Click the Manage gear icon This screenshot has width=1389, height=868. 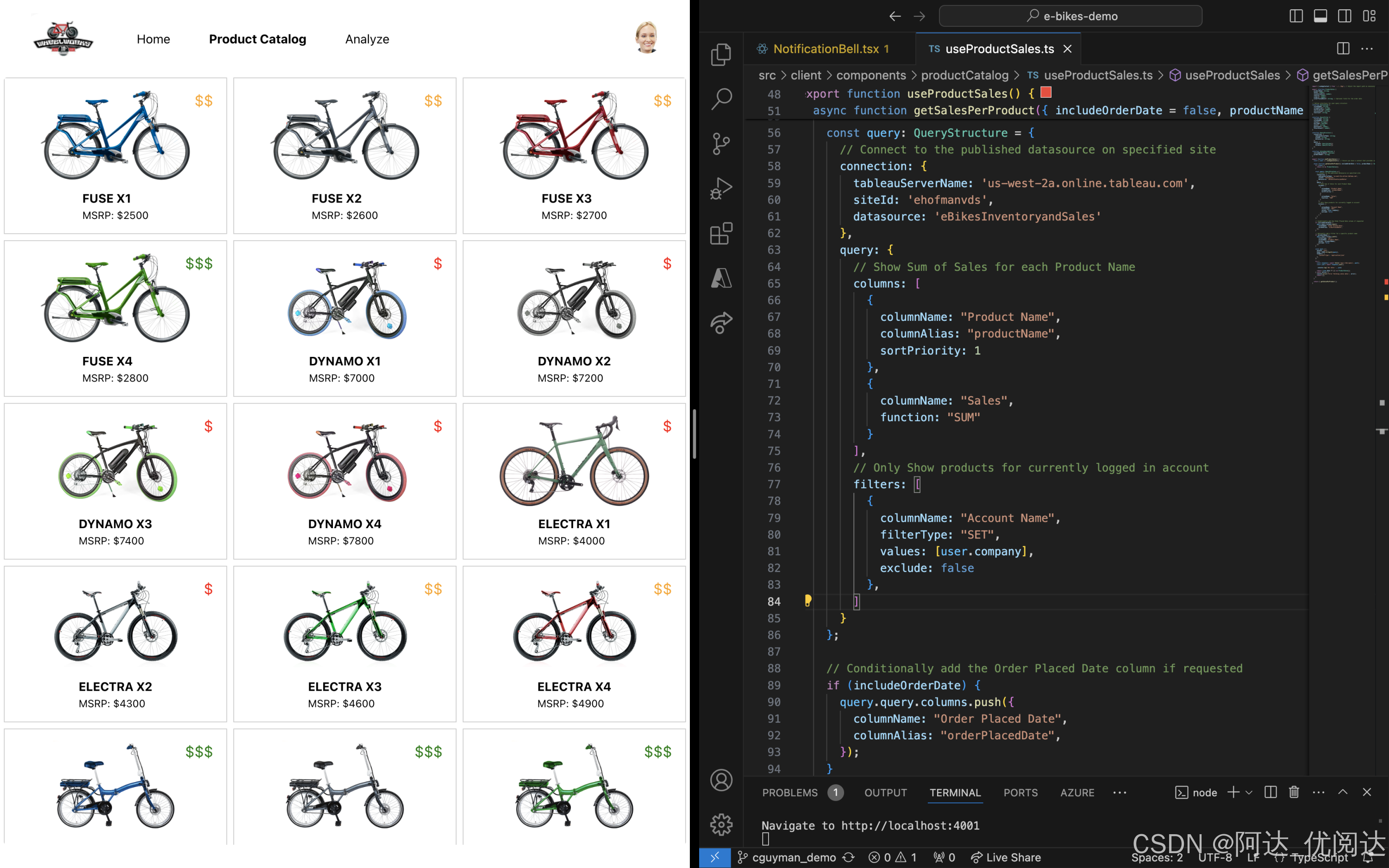click(721, 824)
